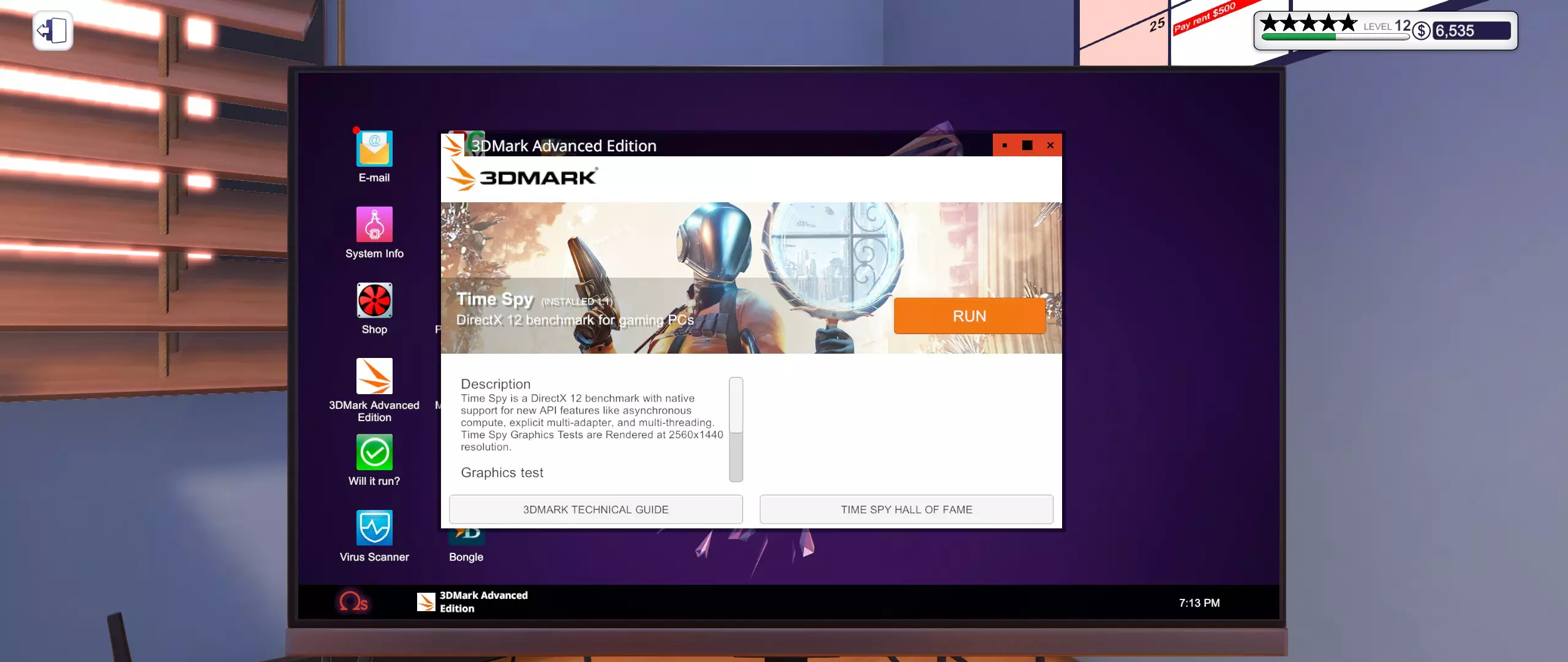Viewport: 1568px width, 662px height.
Task: Close the 3DMark window
Action: 1050,145
